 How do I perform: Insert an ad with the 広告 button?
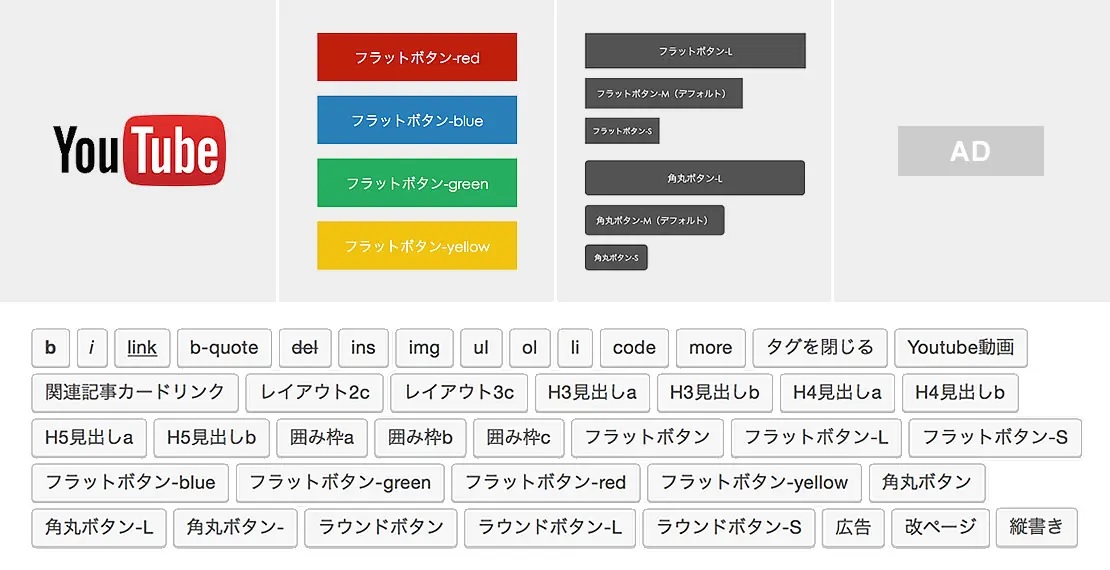coord(853,527)
